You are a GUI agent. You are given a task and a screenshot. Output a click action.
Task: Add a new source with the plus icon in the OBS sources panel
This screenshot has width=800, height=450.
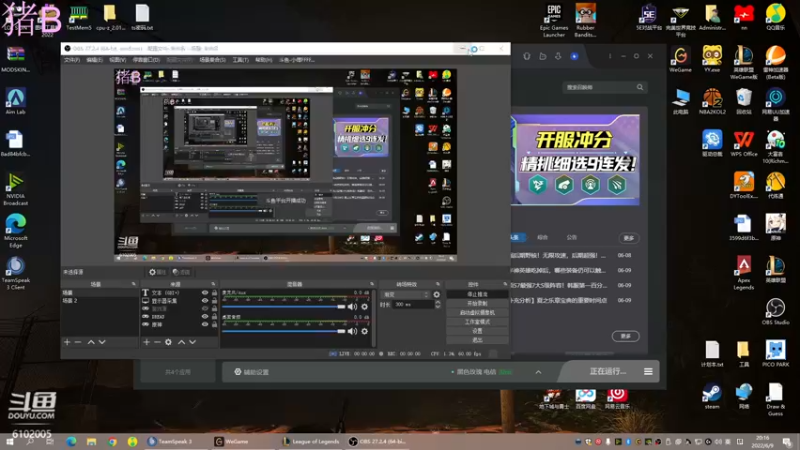coord(146,342)
